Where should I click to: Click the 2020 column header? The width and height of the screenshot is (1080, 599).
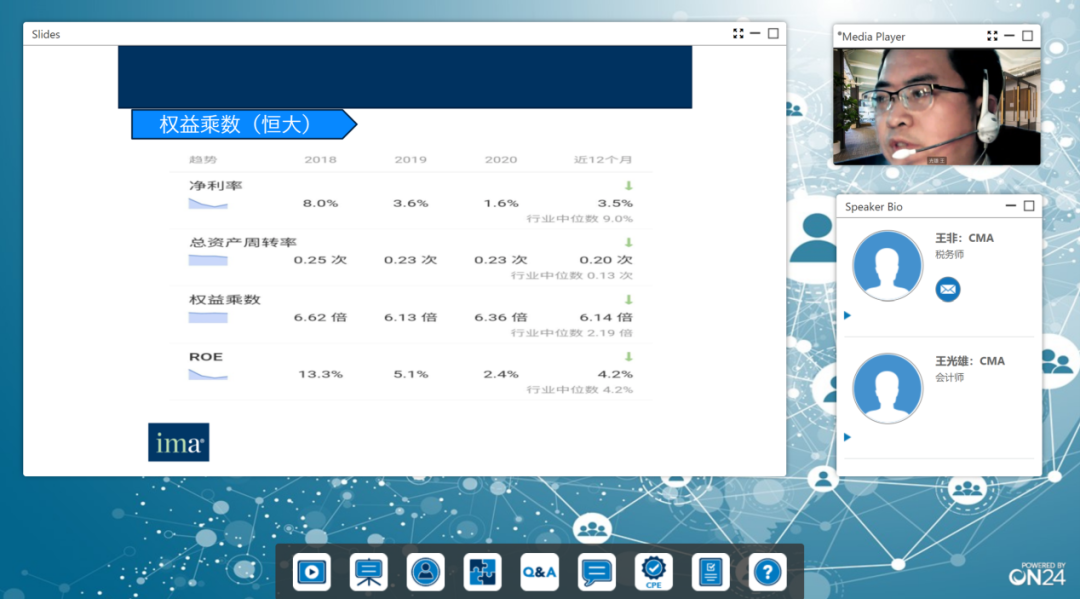click(x=501, y=160)
